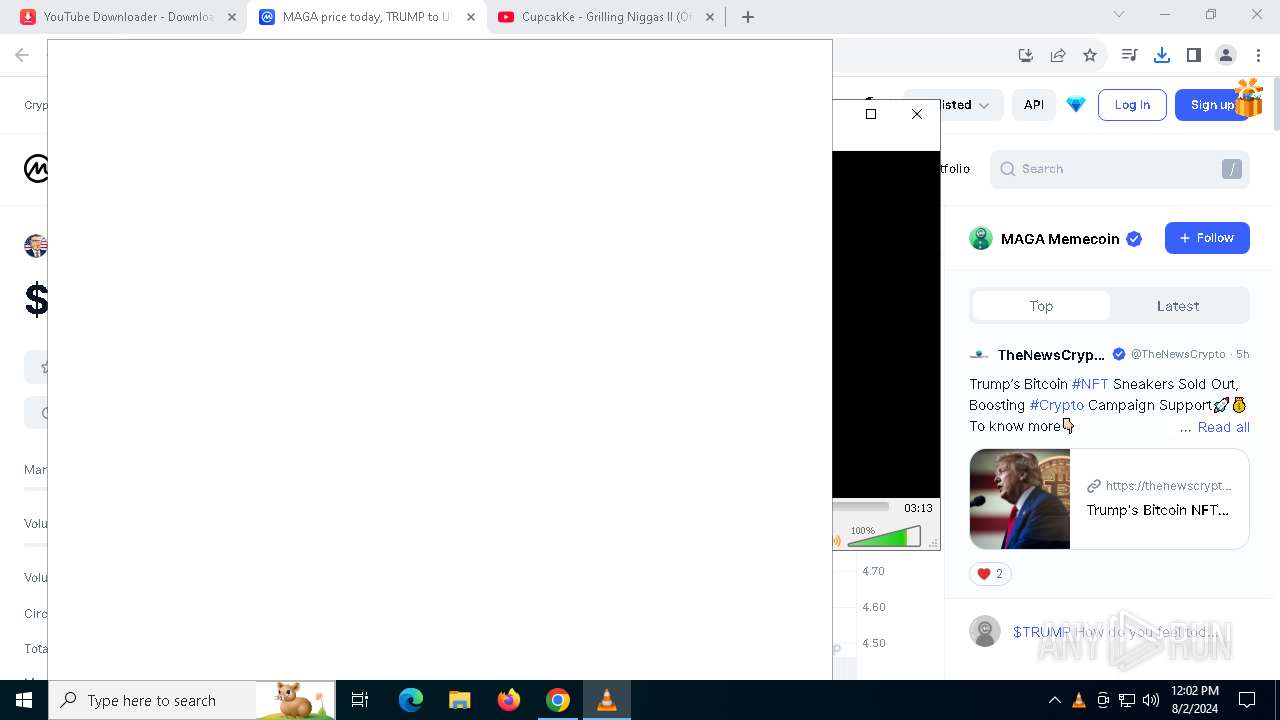
Task: Open the taskbar clock and date
Action: point(1194,700)
